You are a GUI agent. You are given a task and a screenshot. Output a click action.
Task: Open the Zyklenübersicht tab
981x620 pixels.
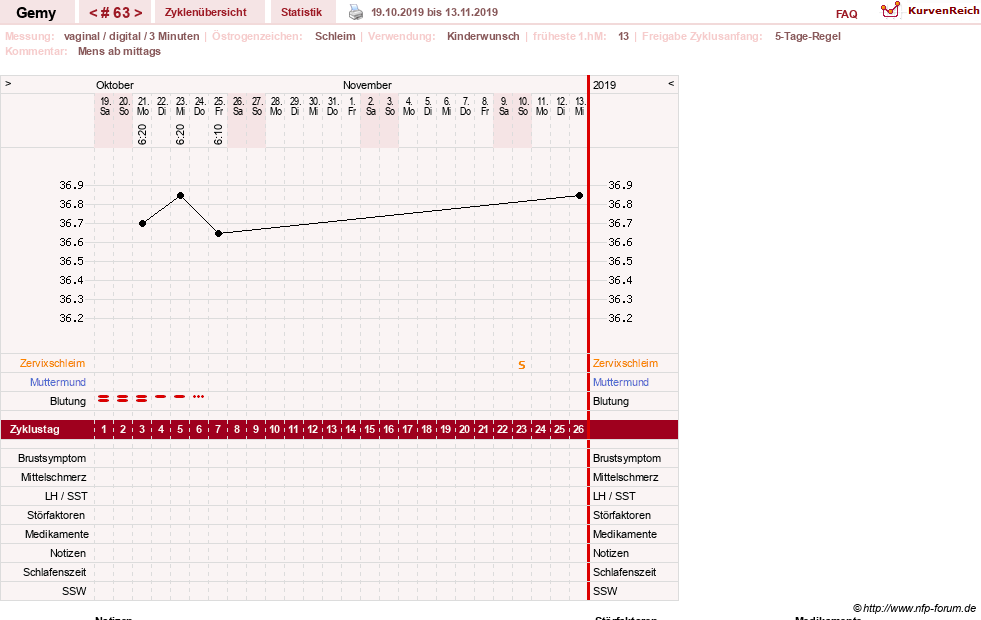coord(206,12)
